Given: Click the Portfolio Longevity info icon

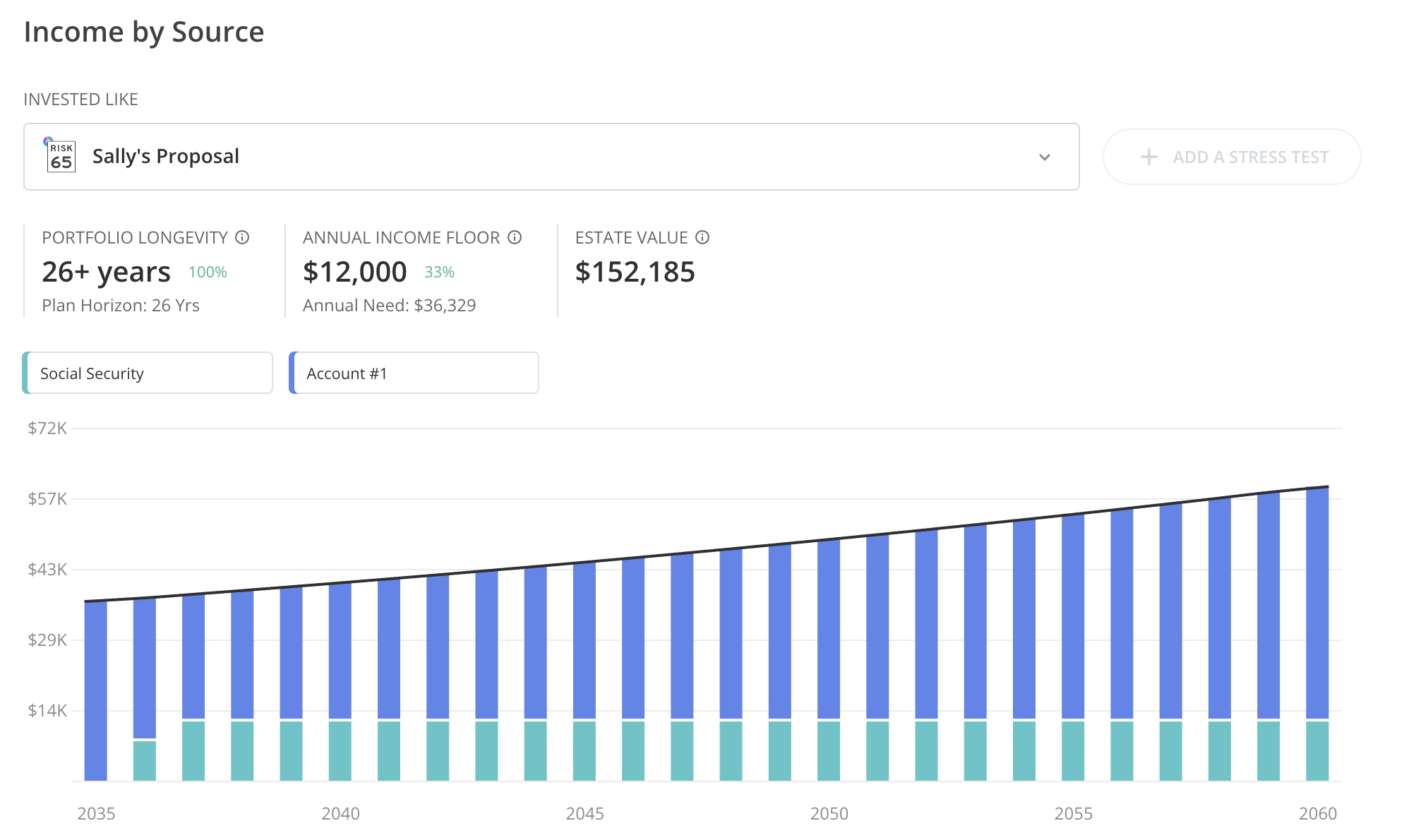Looking at the screenshot, I should 242,237.
